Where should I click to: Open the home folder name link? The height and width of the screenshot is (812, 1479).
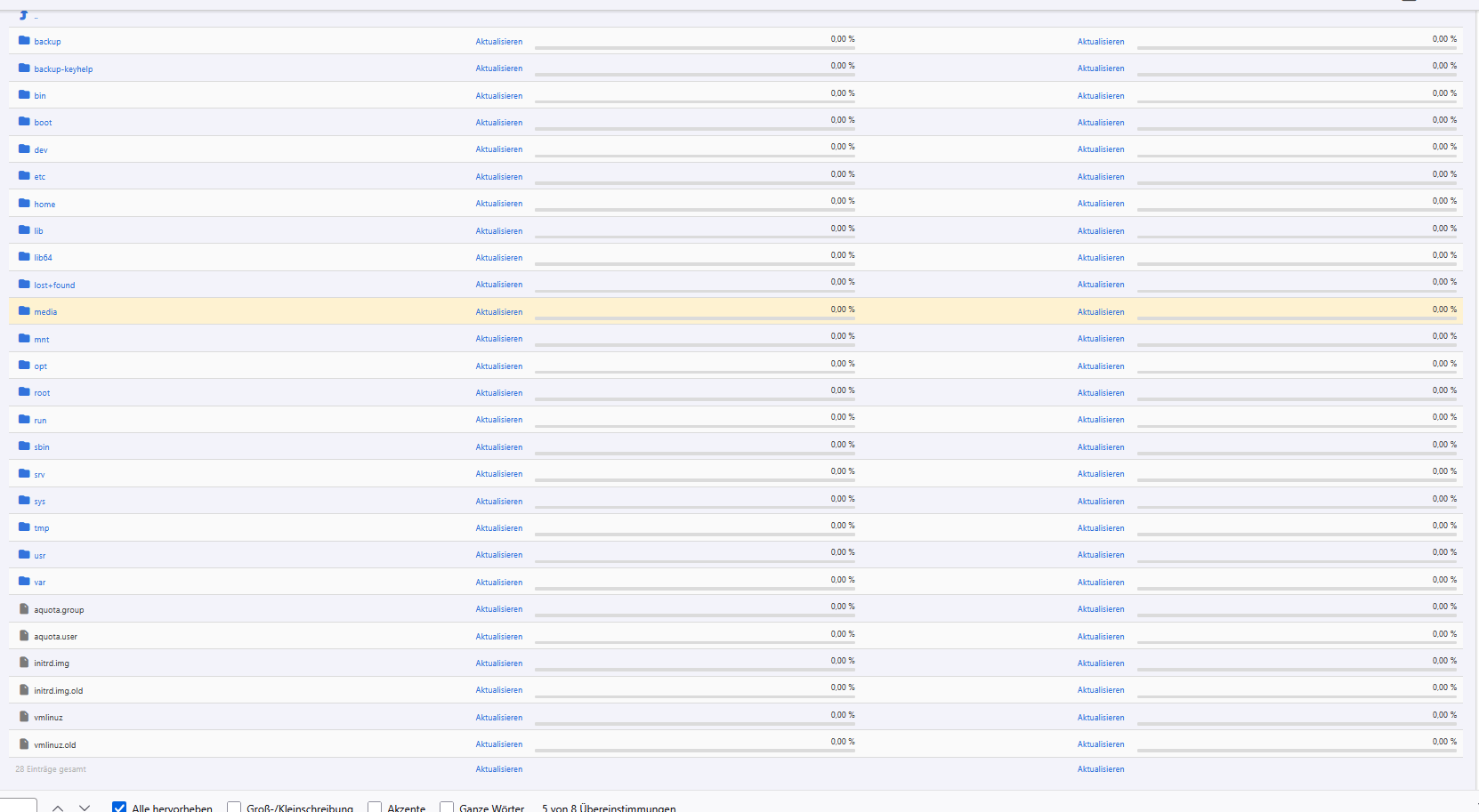pos(44,205)
